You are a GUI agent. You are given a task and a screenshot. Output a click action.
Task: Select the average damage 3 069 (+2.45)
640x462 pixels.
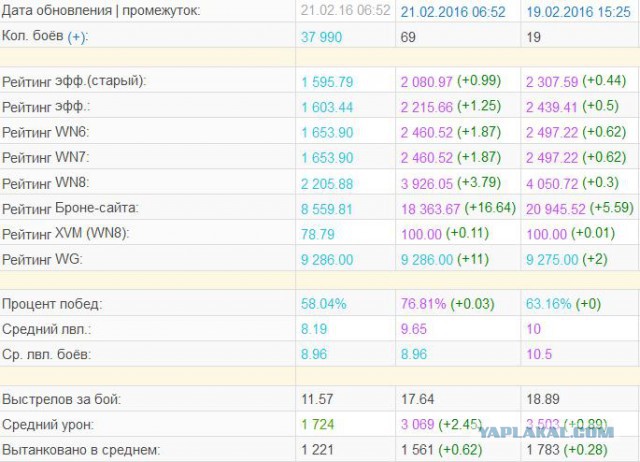point(441,425)
